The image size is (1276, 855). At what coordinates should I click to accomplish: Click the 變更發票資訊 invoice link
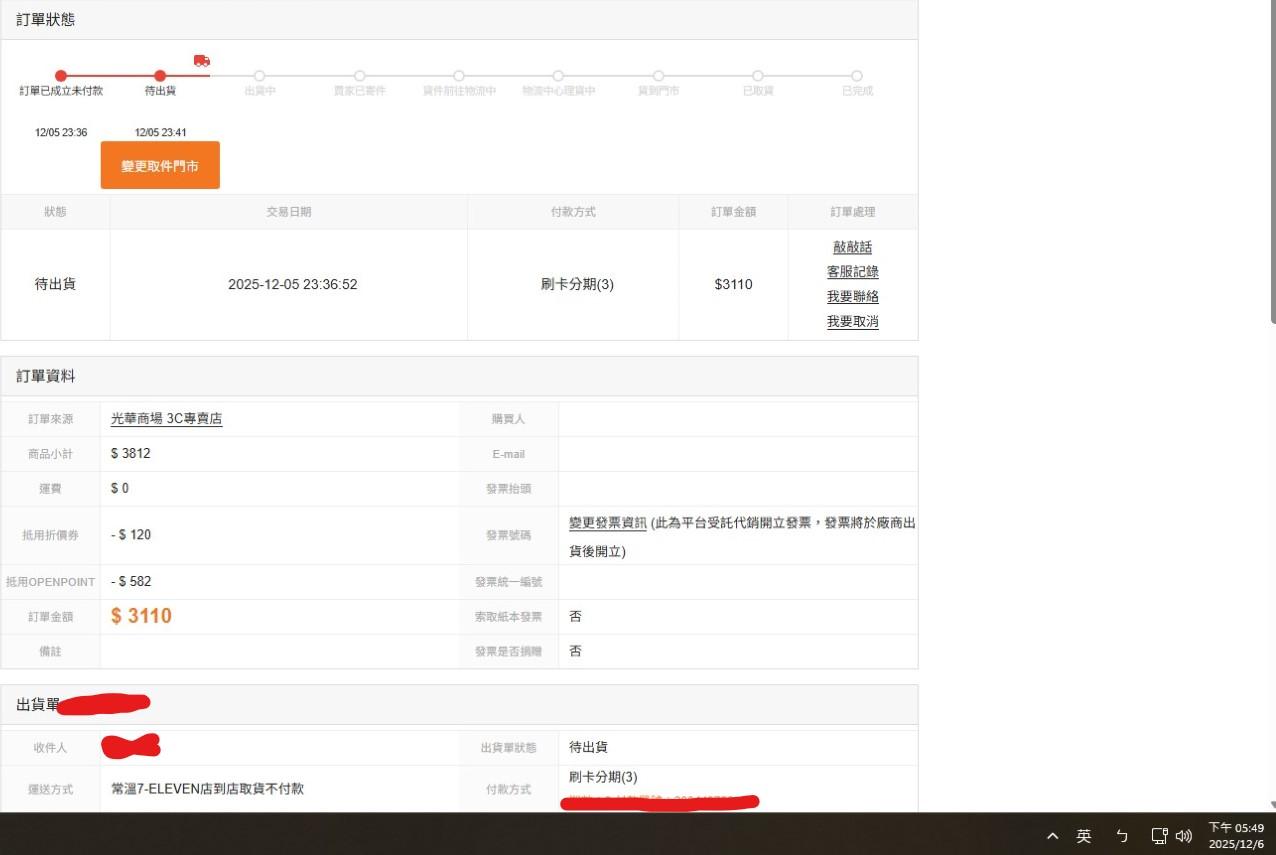[x=608, y=523]
